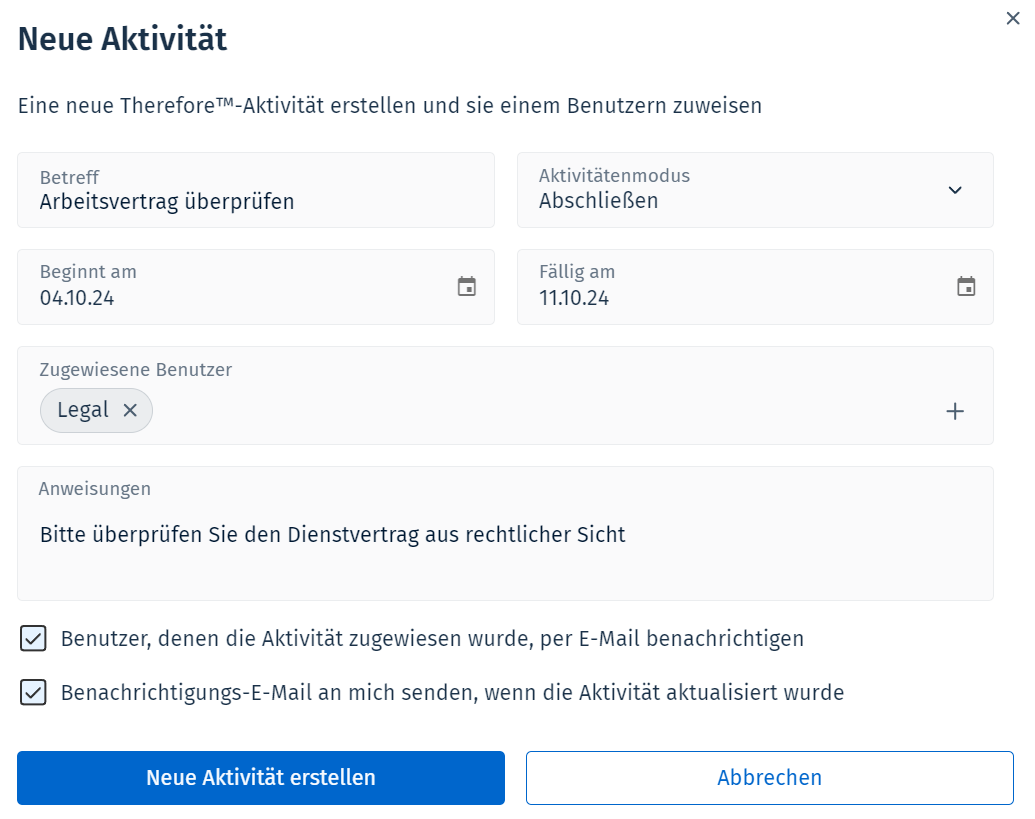Screen dimensions: 1035x819
Task: Toggle email notification for assigned users
Action: click(33, 639)
